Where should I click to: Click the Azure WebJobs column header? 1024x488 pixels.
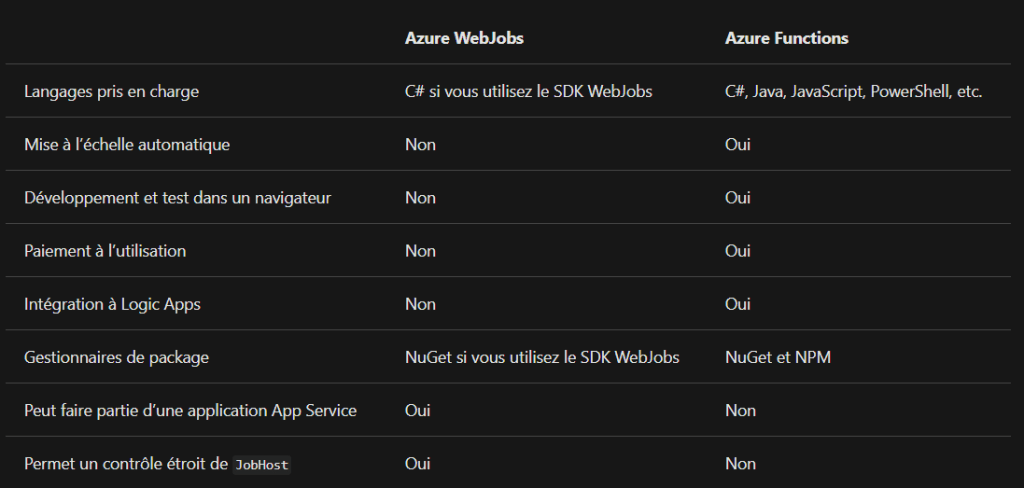coord(464,38)
